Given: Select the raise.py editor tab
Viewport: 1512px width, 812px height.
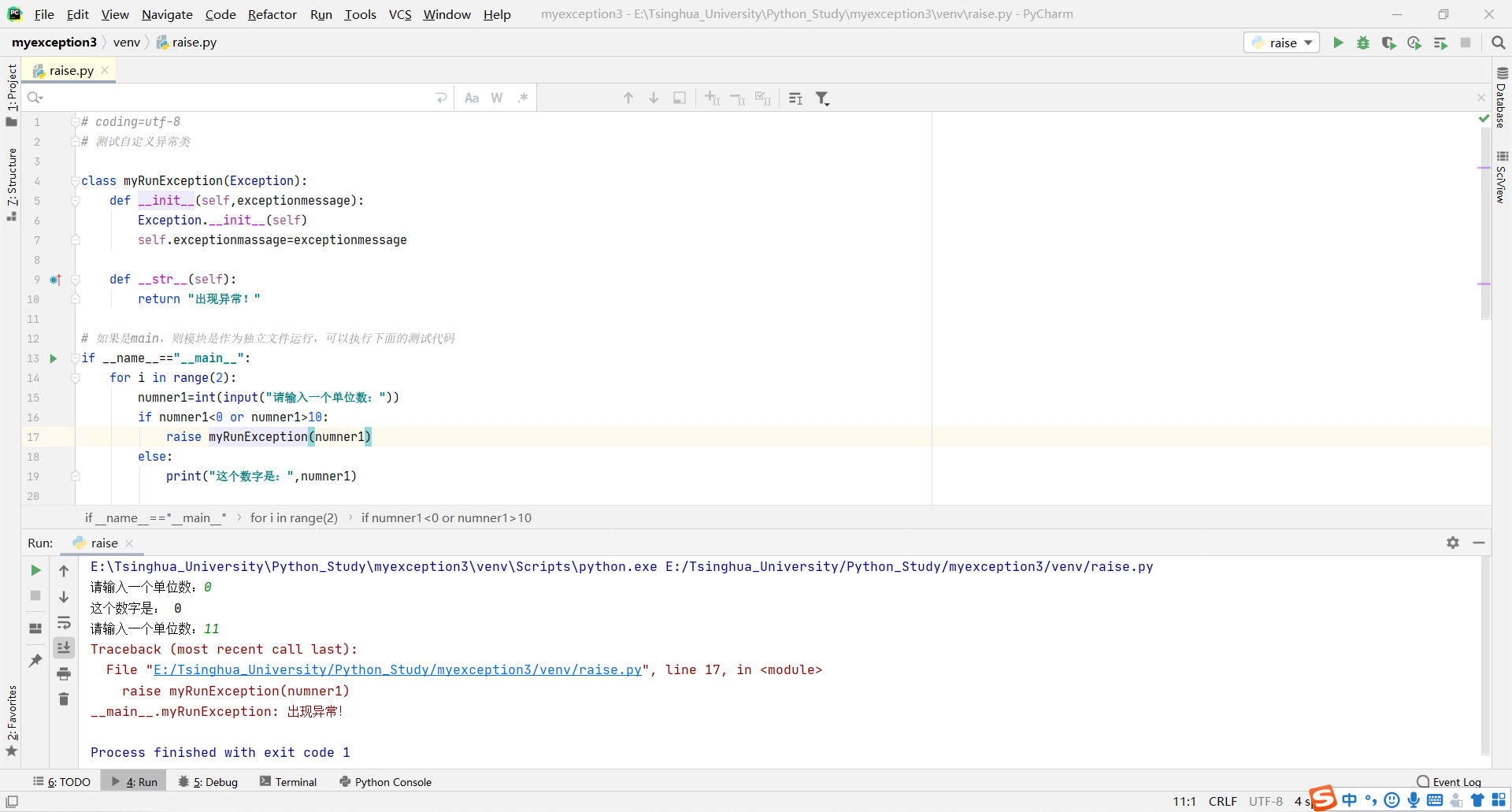Looking at the screenshot, I should coord(69,70).
